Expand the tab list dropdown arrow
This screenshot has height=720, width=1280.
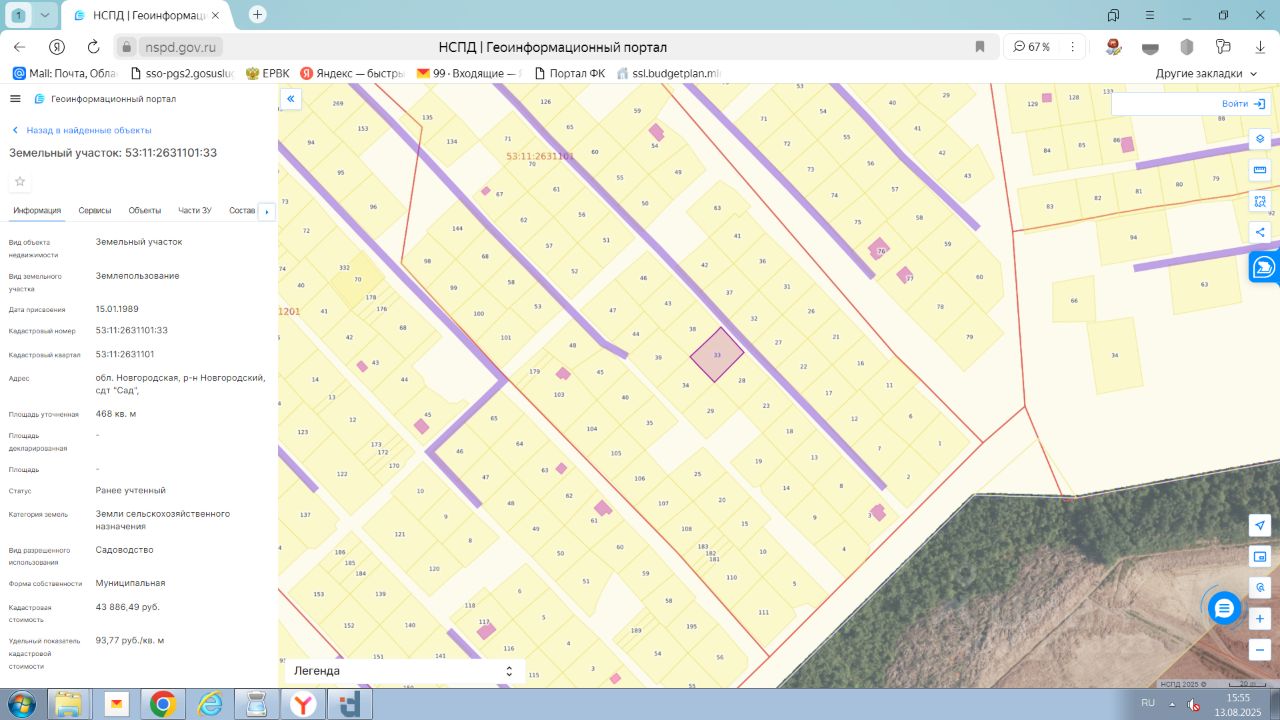(44, 15)
